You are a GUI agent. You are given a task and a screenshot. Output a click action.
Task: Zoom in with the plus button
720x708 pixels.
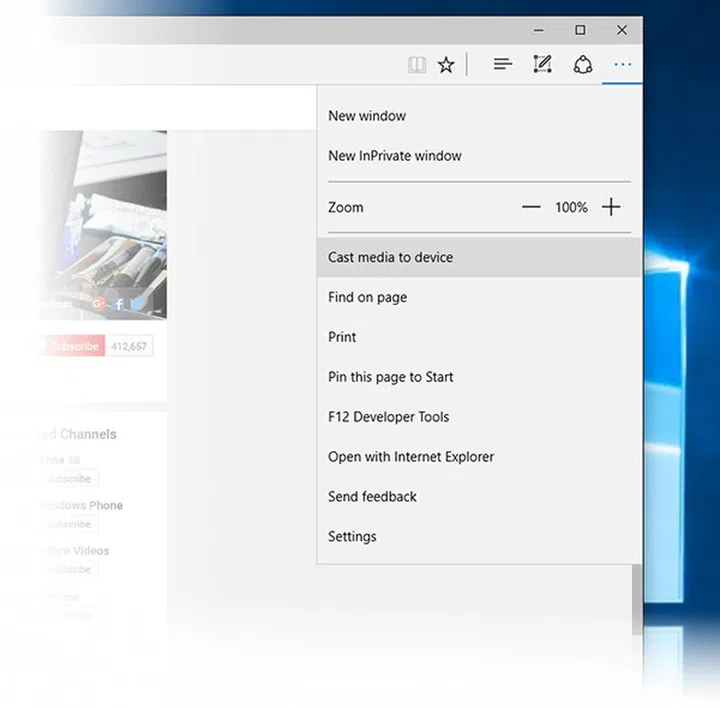(x=611, y=207)
